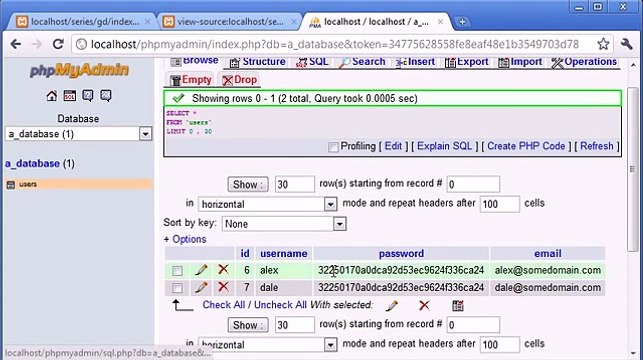Screen dimensions: 643x360
Task: Open the MySQL documentation icon in sidebar
Action: [x=106, y=96]
